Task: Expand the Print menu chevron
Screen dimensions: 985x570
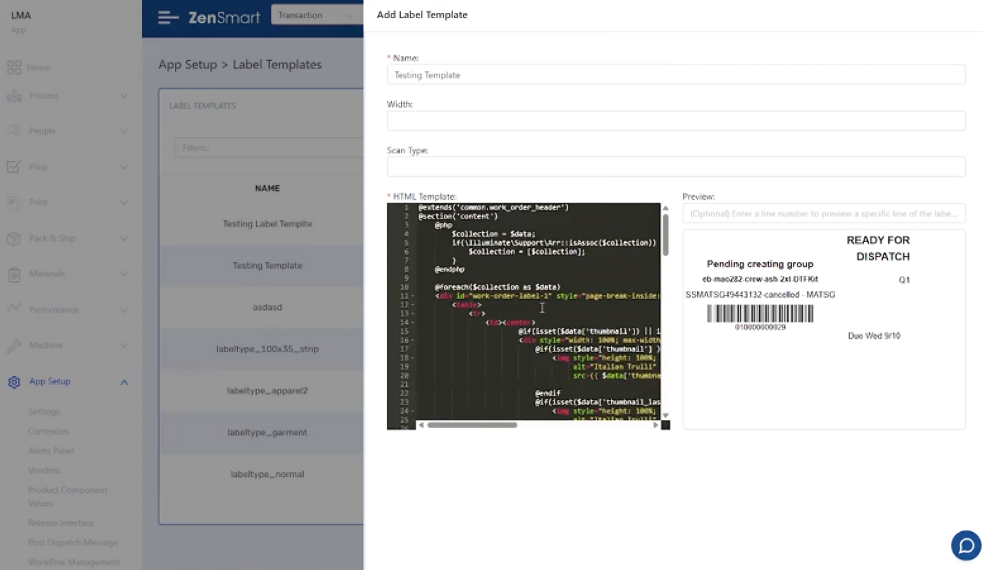Action: click(x=124, y=202)
